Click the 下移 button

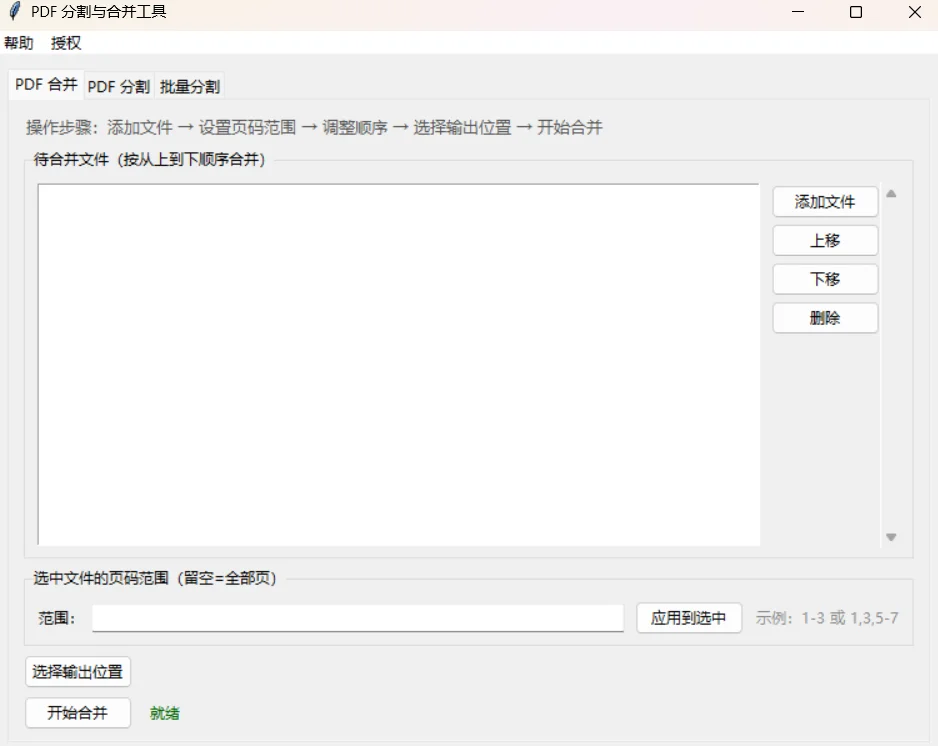(x=825, y=279)
